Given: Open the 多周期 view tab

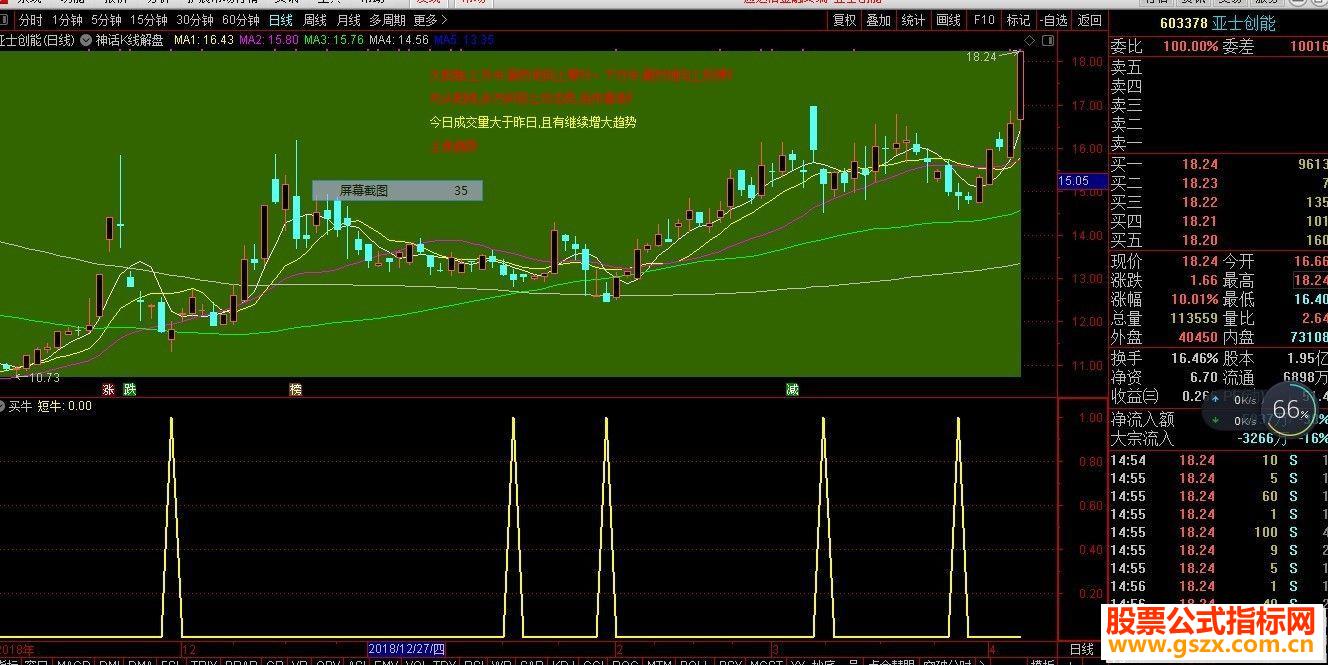Looking at the screenshot, I should click(387, 20).
